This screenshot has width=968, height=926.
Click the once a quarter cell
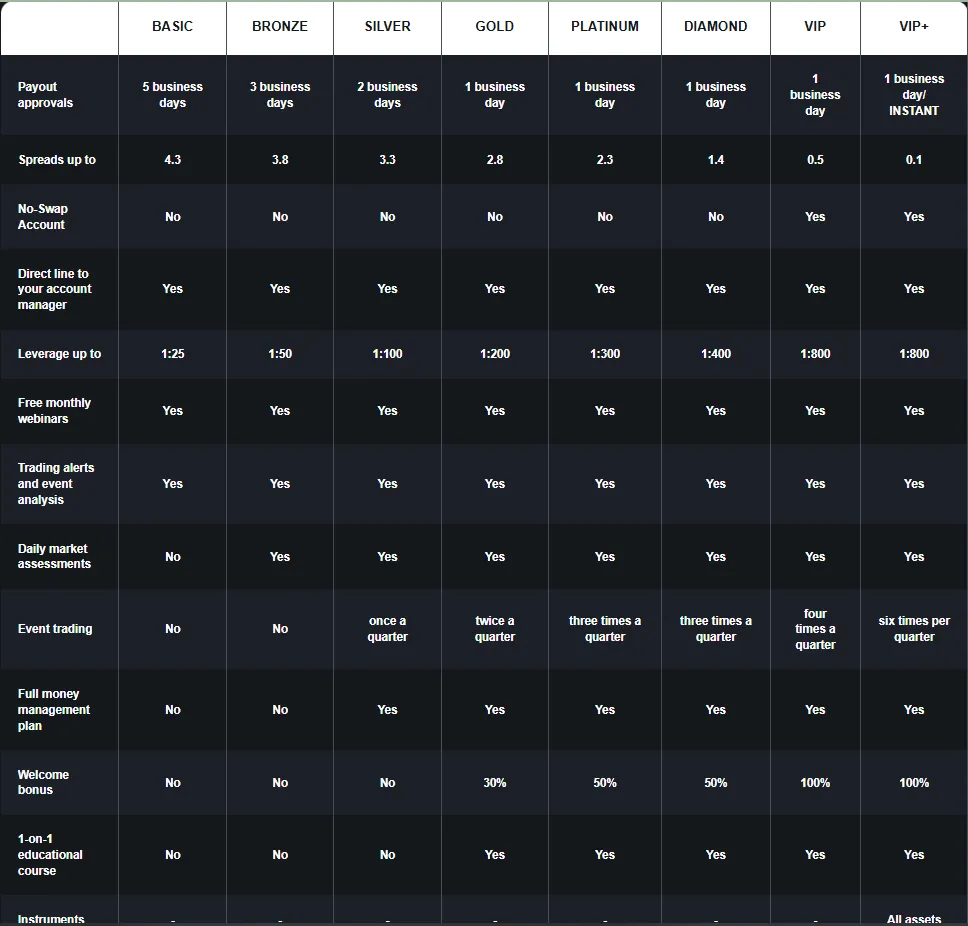[387, 629]
